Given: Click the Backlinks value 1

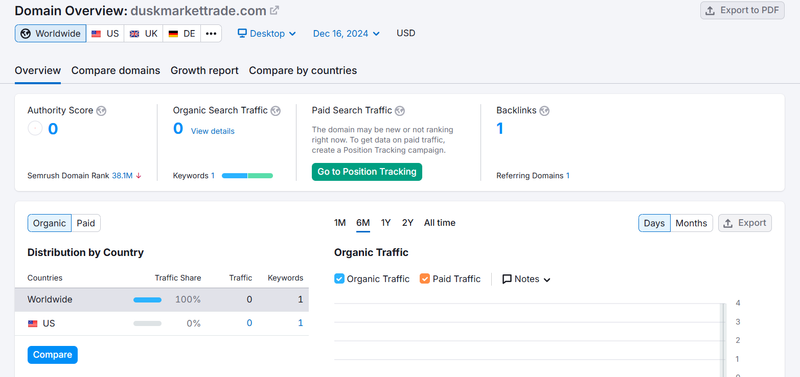Looking at the screenshot, I should pyautogui.click(x=500, y=129).
